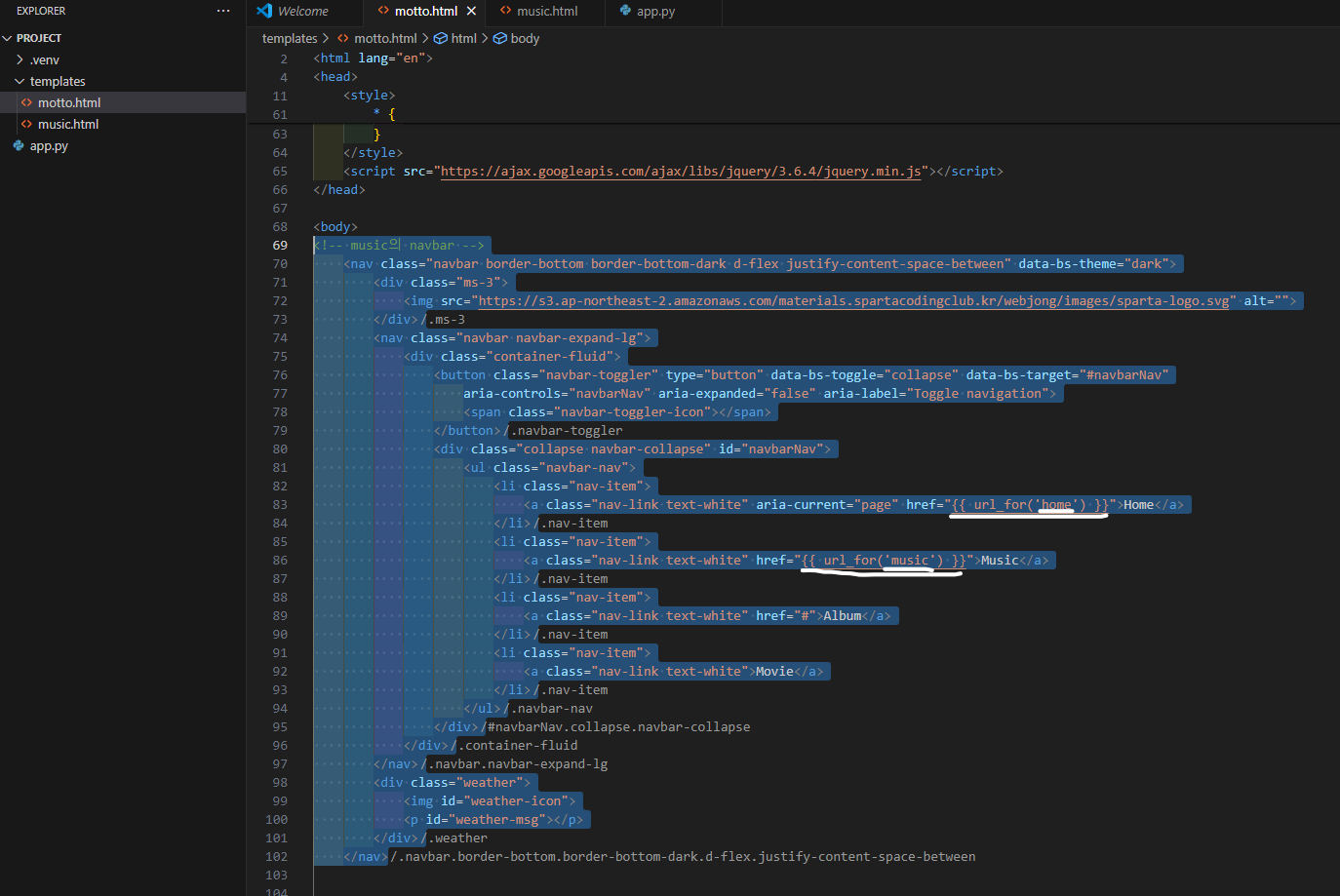Click the HTML icon beside motto.html in Explorer
The width and height of the screenshot is (1340, 896).
pyautogui.click(x=26, y=102)
